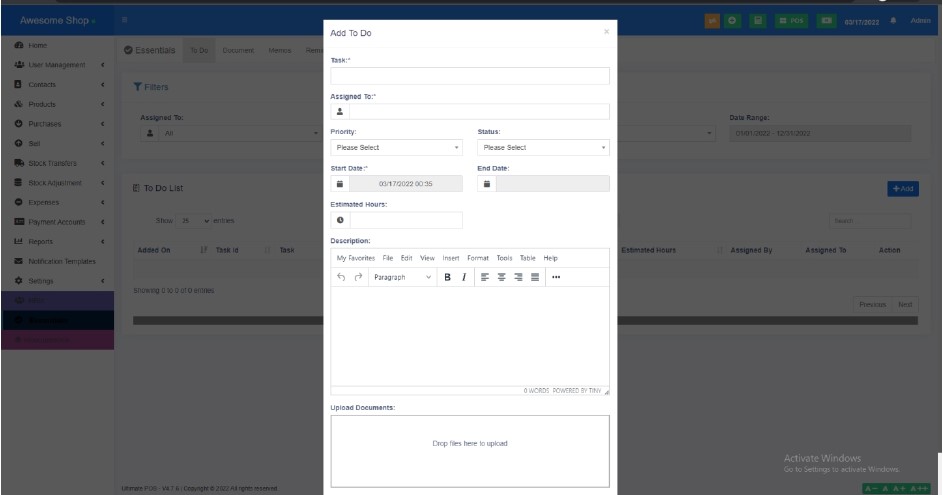Screen dimensions: 943x495
Task: Open the Status dropdown
Action: pos(543,147)
